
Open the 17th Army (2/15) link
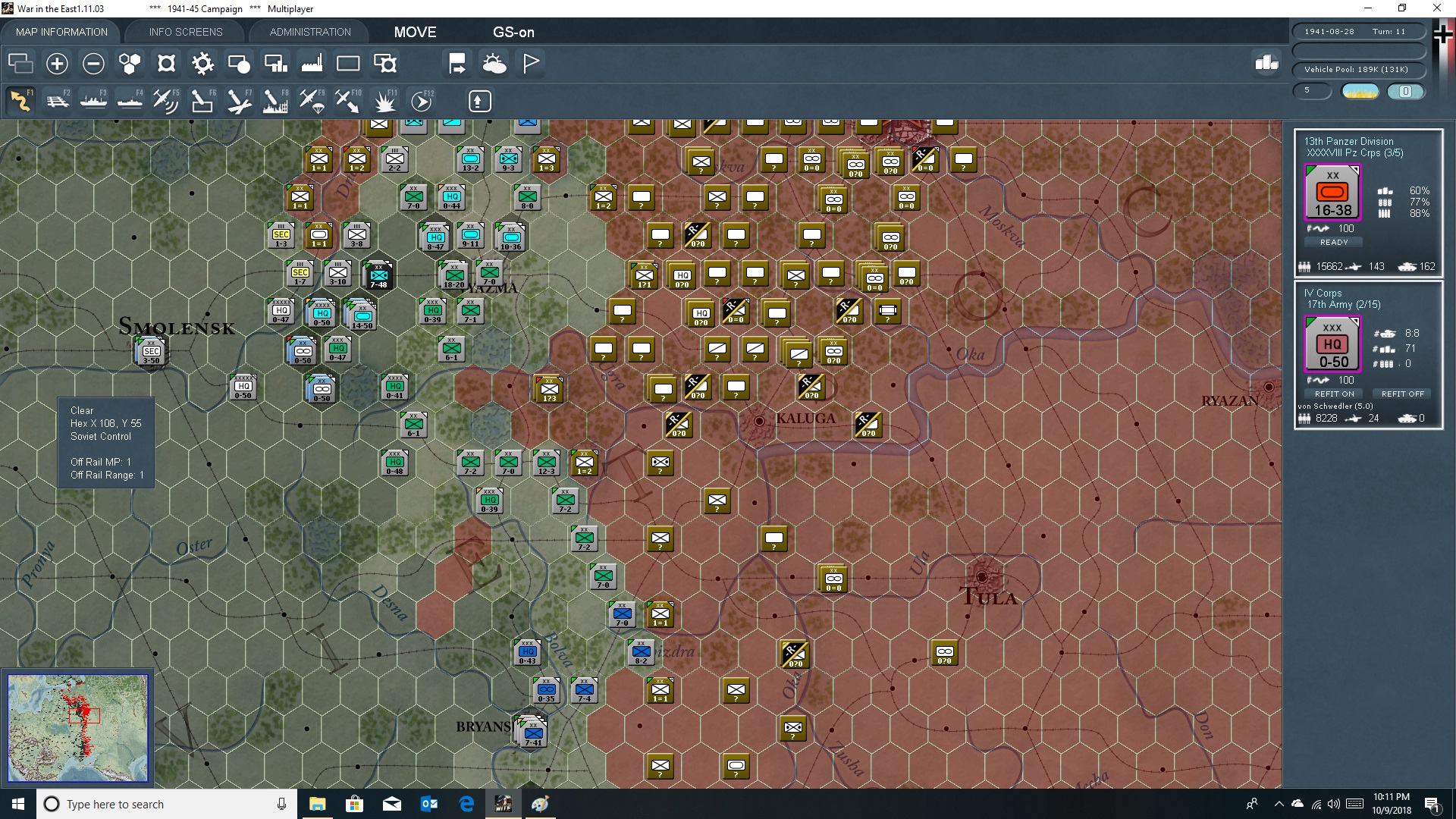point(1343,304)
